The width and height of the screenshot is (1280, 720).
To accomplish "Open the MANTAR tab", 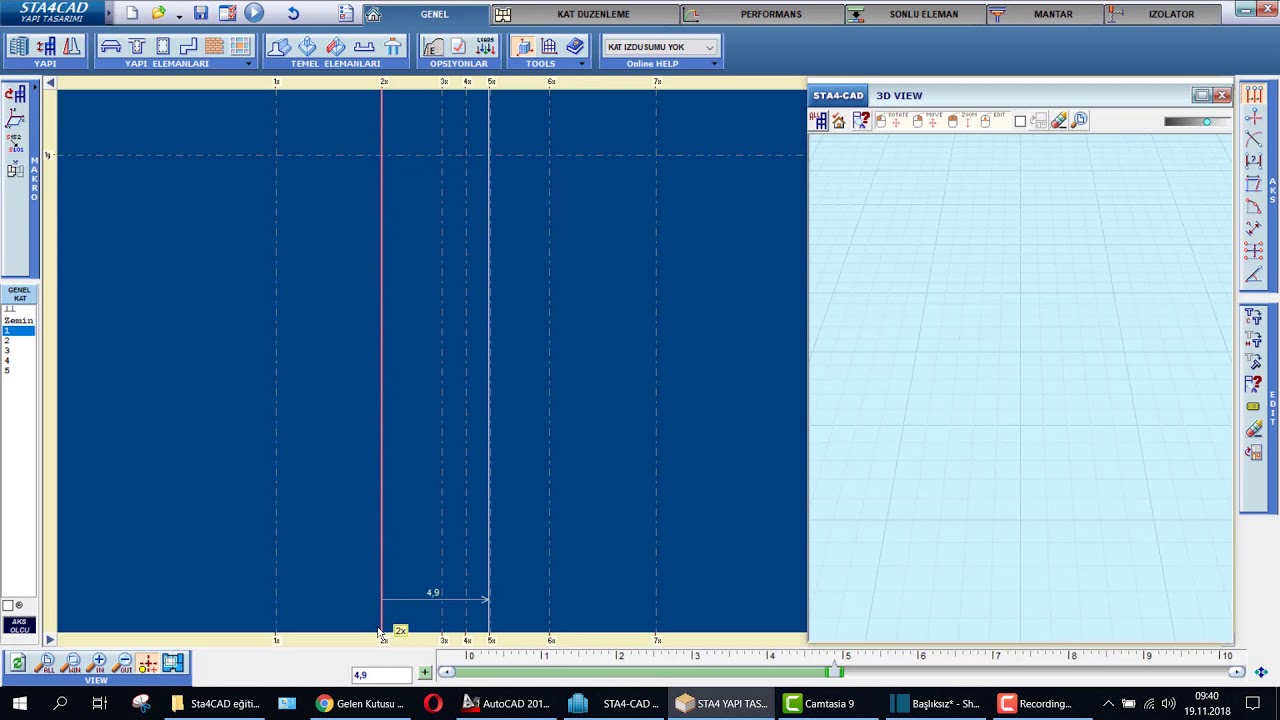I will pos(1053,14).
